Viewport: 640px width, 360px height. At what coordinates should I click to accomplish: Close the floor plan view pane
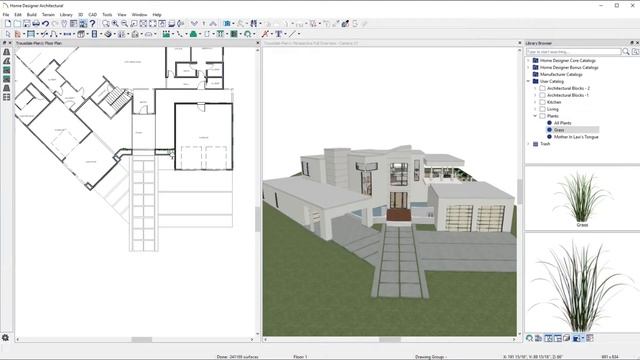(258, 43)
